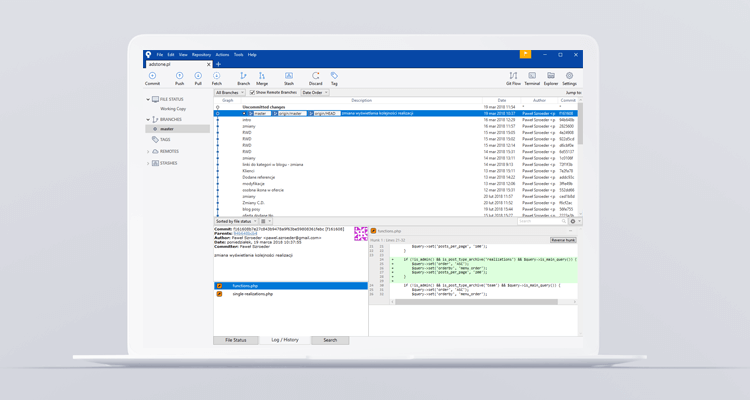750x400 pixels.
Task: Open the Actions menu
Action: pos(222,55)
